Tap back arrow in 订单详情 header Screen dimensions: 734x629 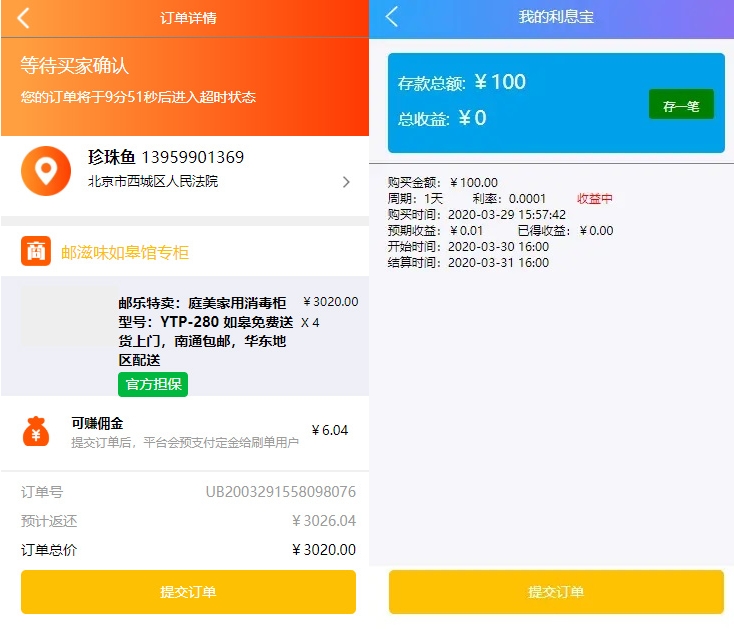tap(23, 18)
